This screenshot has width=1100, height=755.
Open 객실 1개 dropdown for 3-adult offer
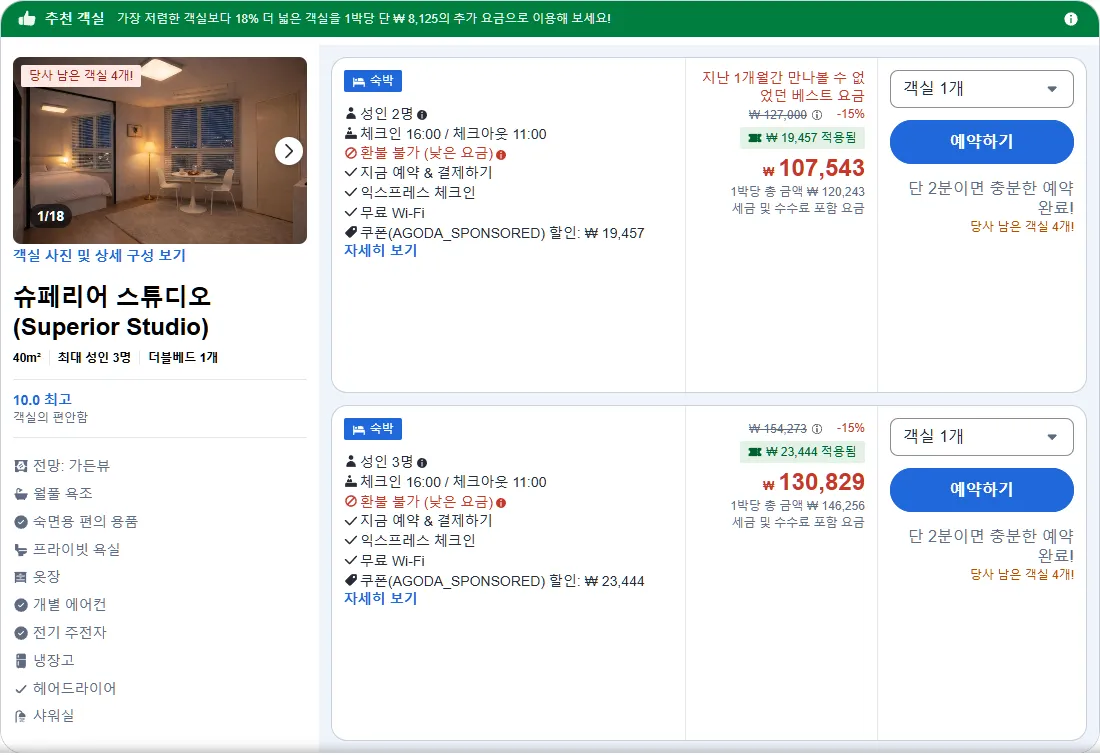(981, 436)
